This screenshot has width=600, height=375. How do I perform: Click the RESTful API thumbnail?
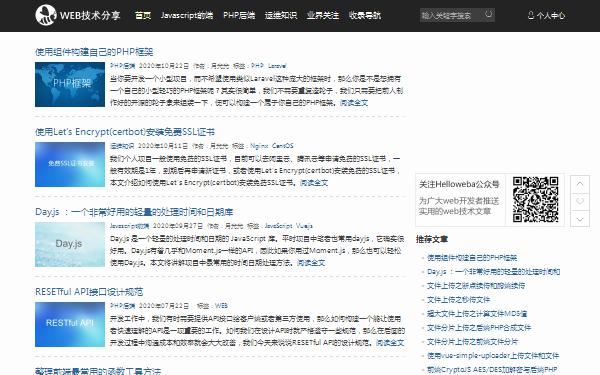coord(70,324)
